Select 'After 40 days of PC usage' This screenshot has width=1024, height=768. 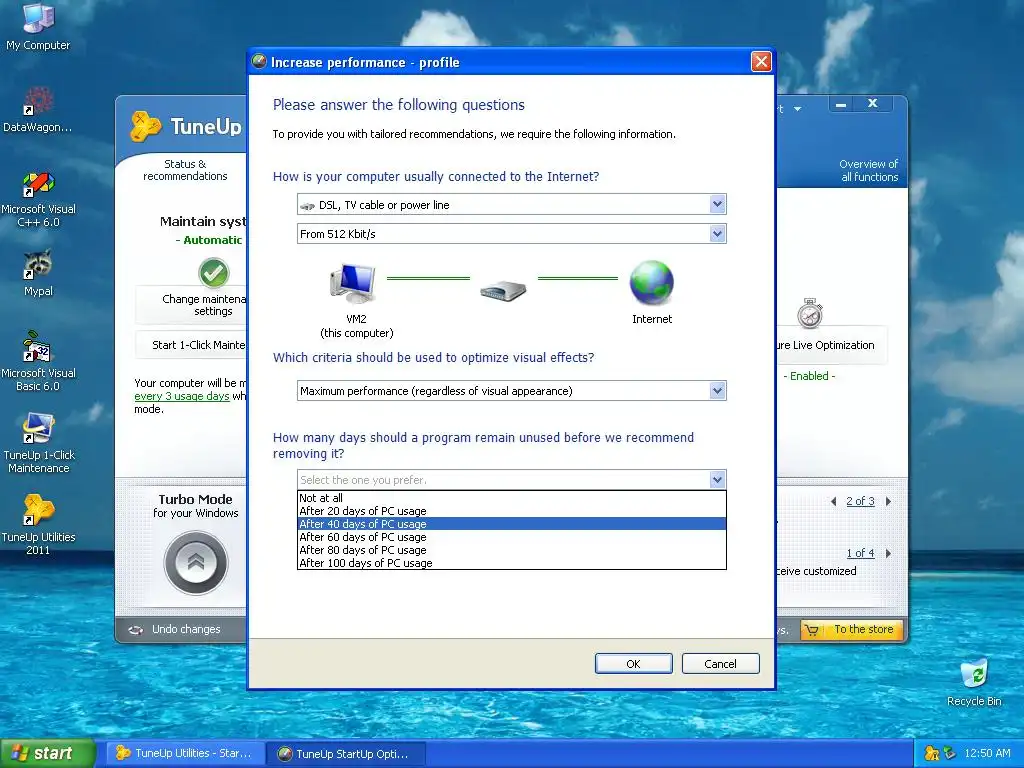click(x=511, y=524)
